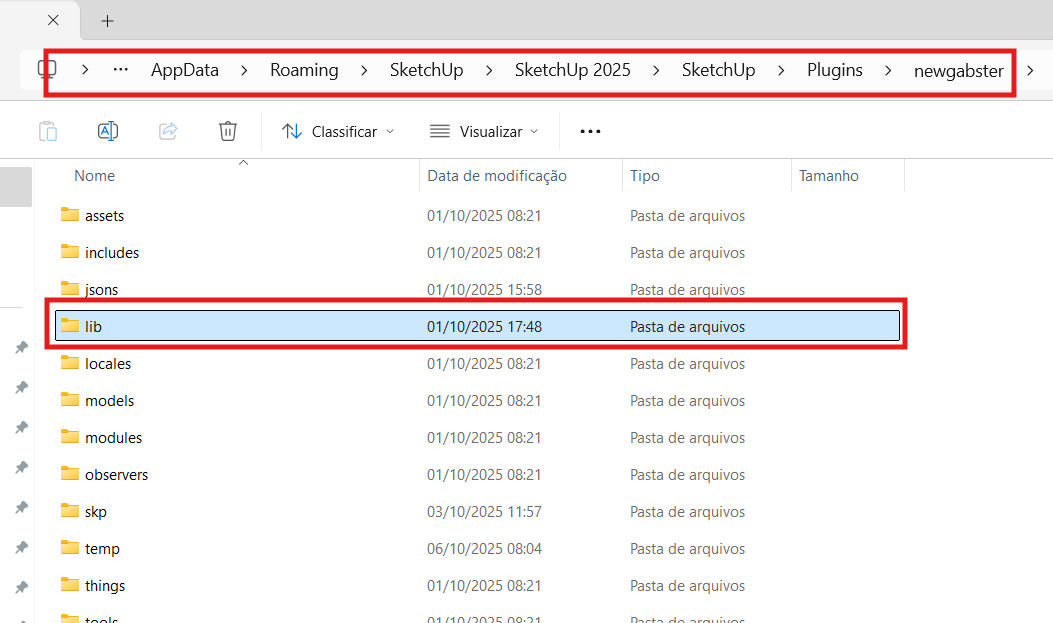Open a new tab with plus button
Screen dimensions: 1053x623
(x=108, y=21)
